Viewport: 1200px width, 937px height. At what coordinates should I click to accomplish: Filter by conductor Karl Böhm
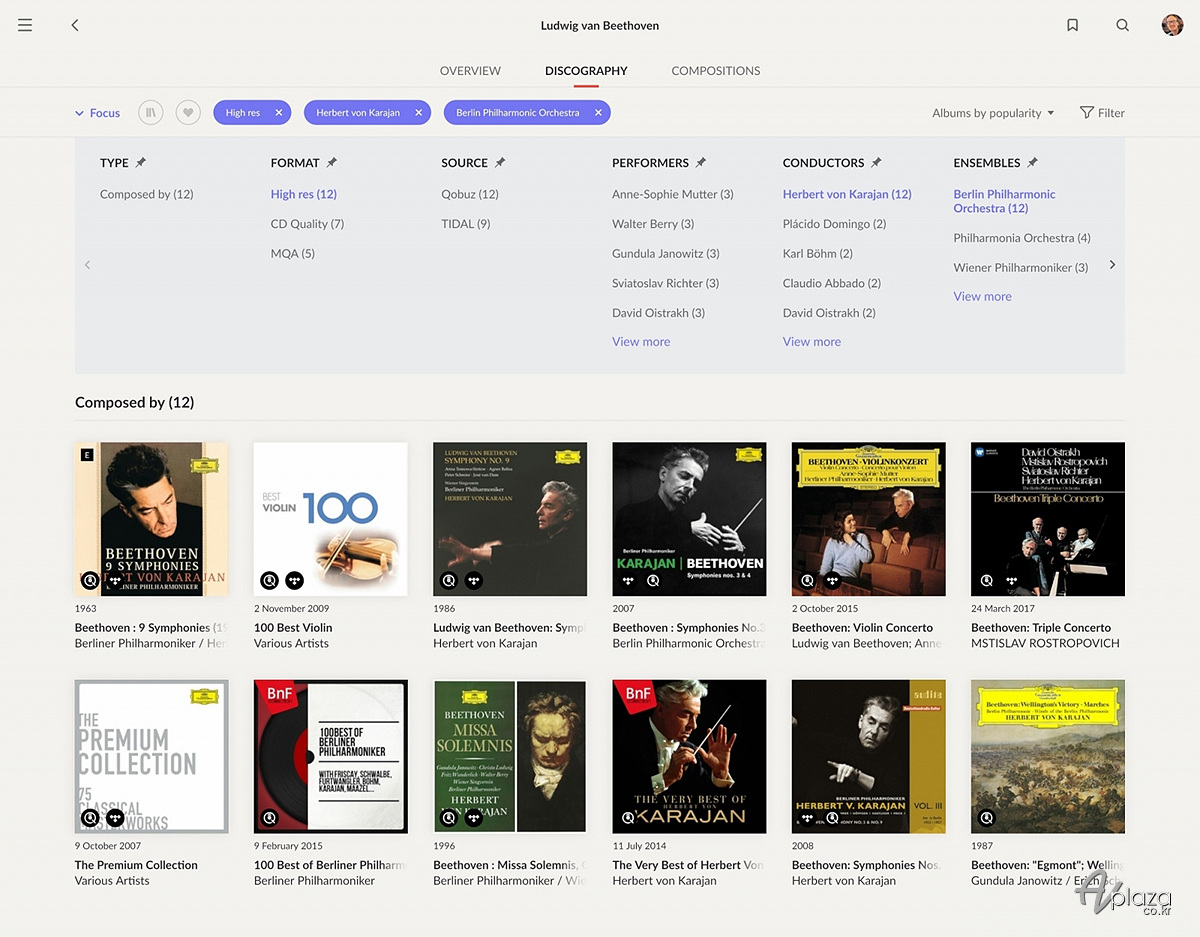tap(818, 254)
